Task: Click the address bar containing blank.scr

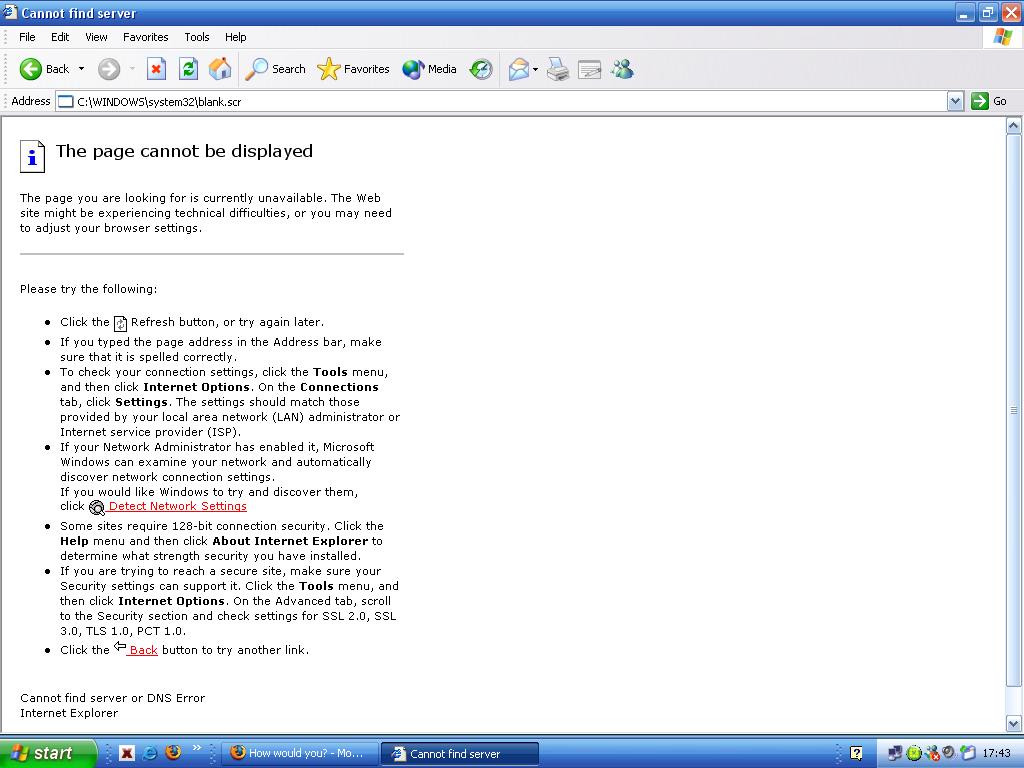Action: (501, 101)
